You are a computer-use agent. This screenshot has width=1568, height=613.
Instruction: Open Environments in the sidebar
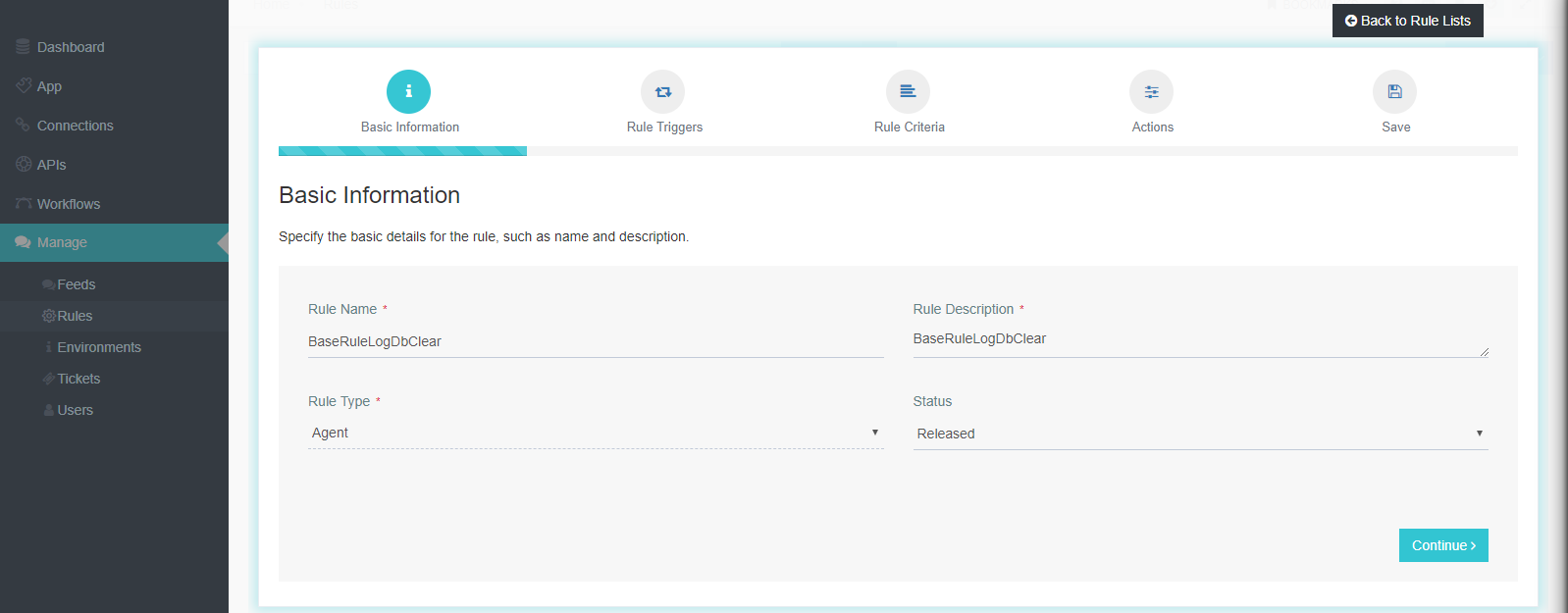98,347
